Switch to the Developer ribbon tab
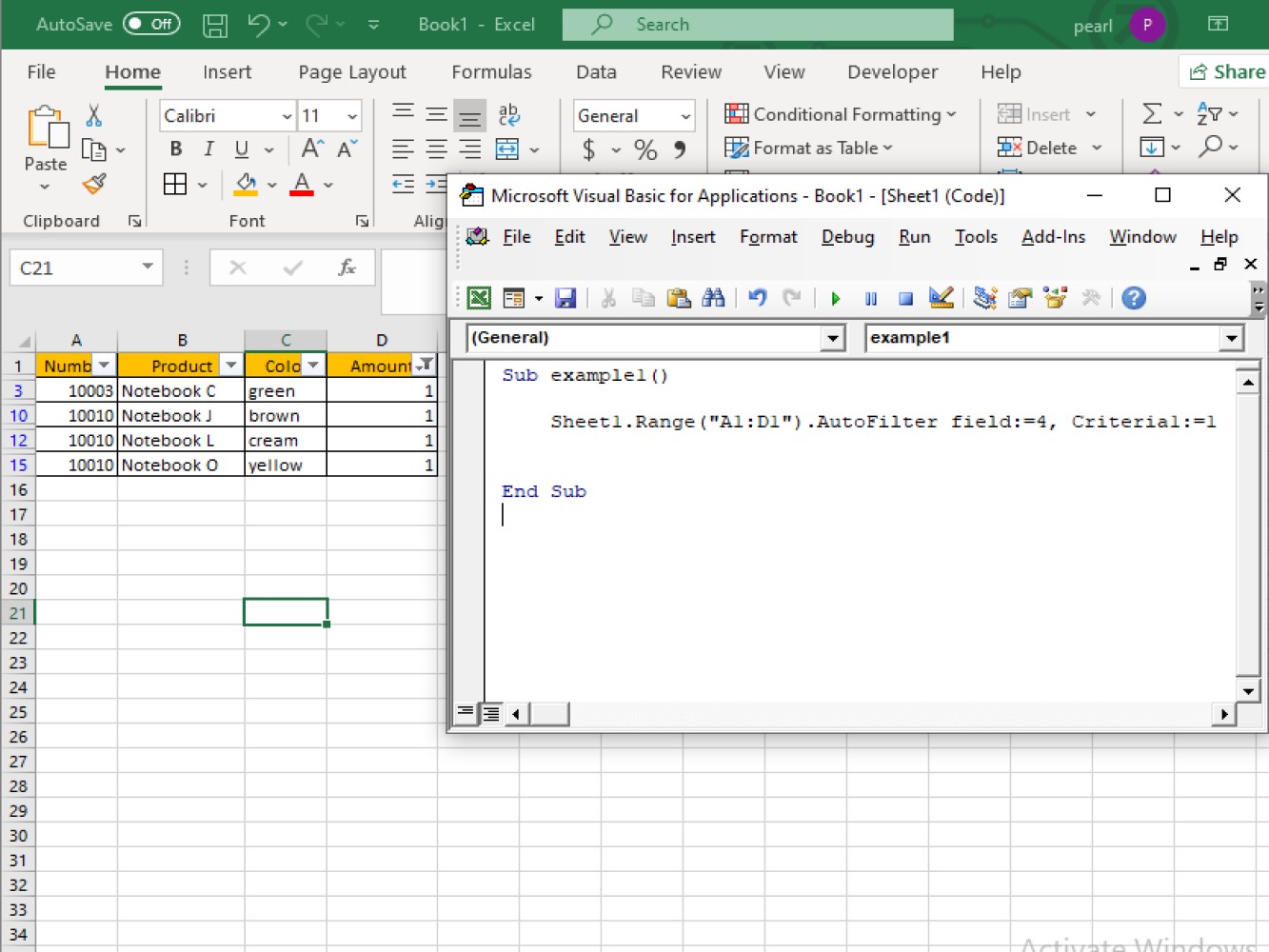 (892, 71)
